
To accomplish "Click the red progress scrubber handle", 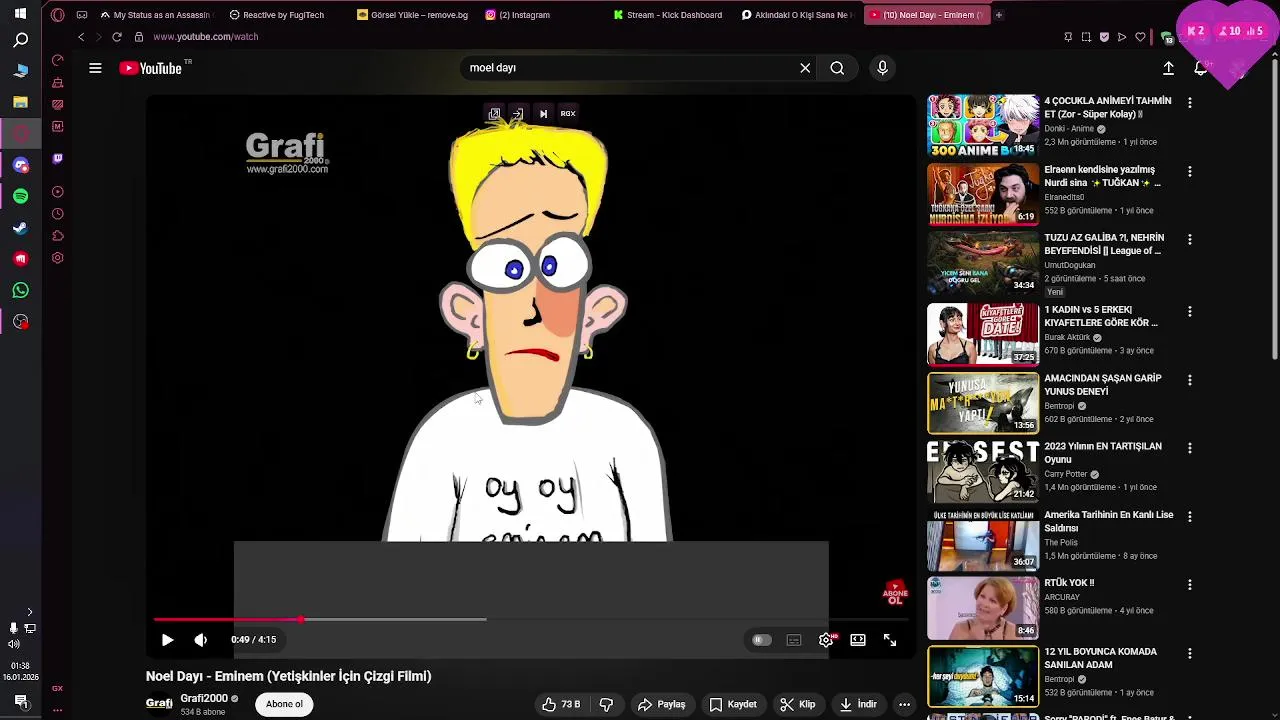I will (x=300, y=620).
